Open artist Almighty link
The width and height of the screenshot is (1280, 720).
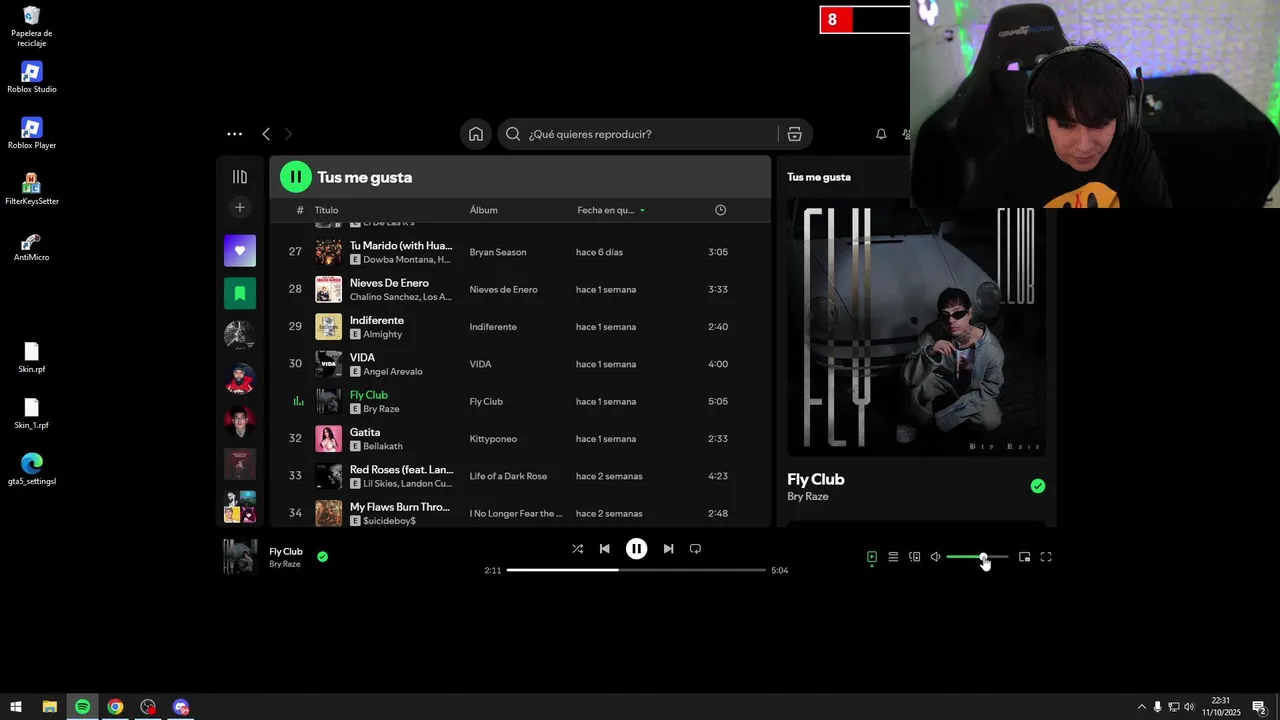pyautogui.click(x=382, y=334)
